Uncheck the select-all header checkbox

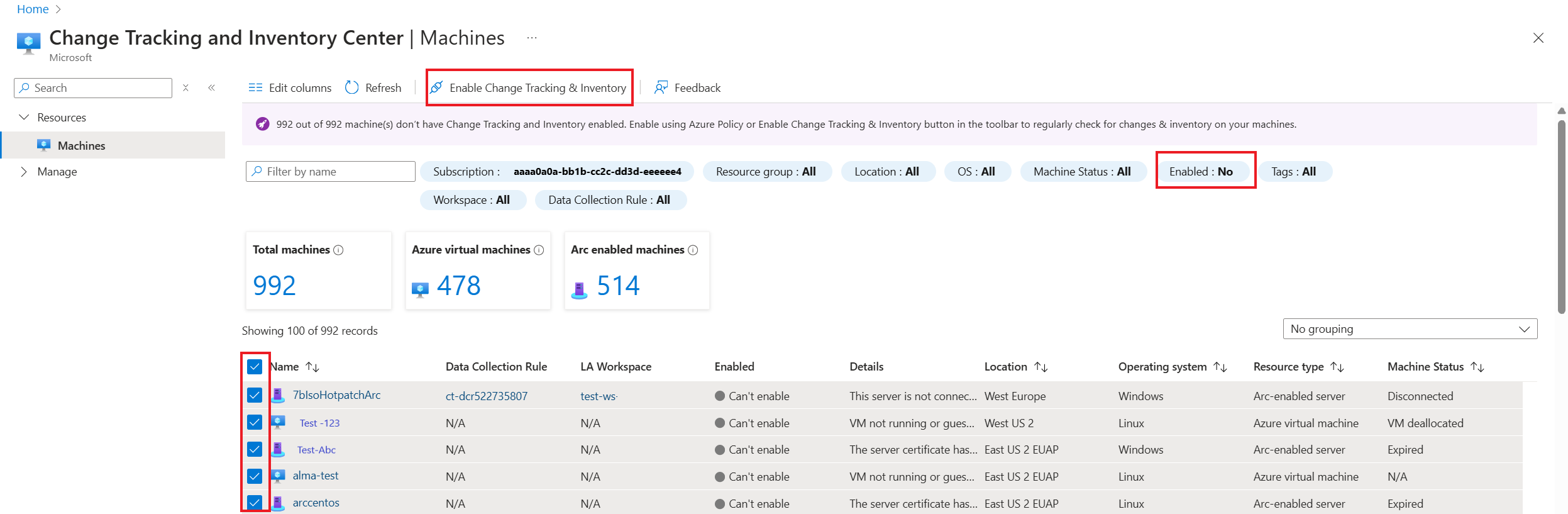[255, 367]
